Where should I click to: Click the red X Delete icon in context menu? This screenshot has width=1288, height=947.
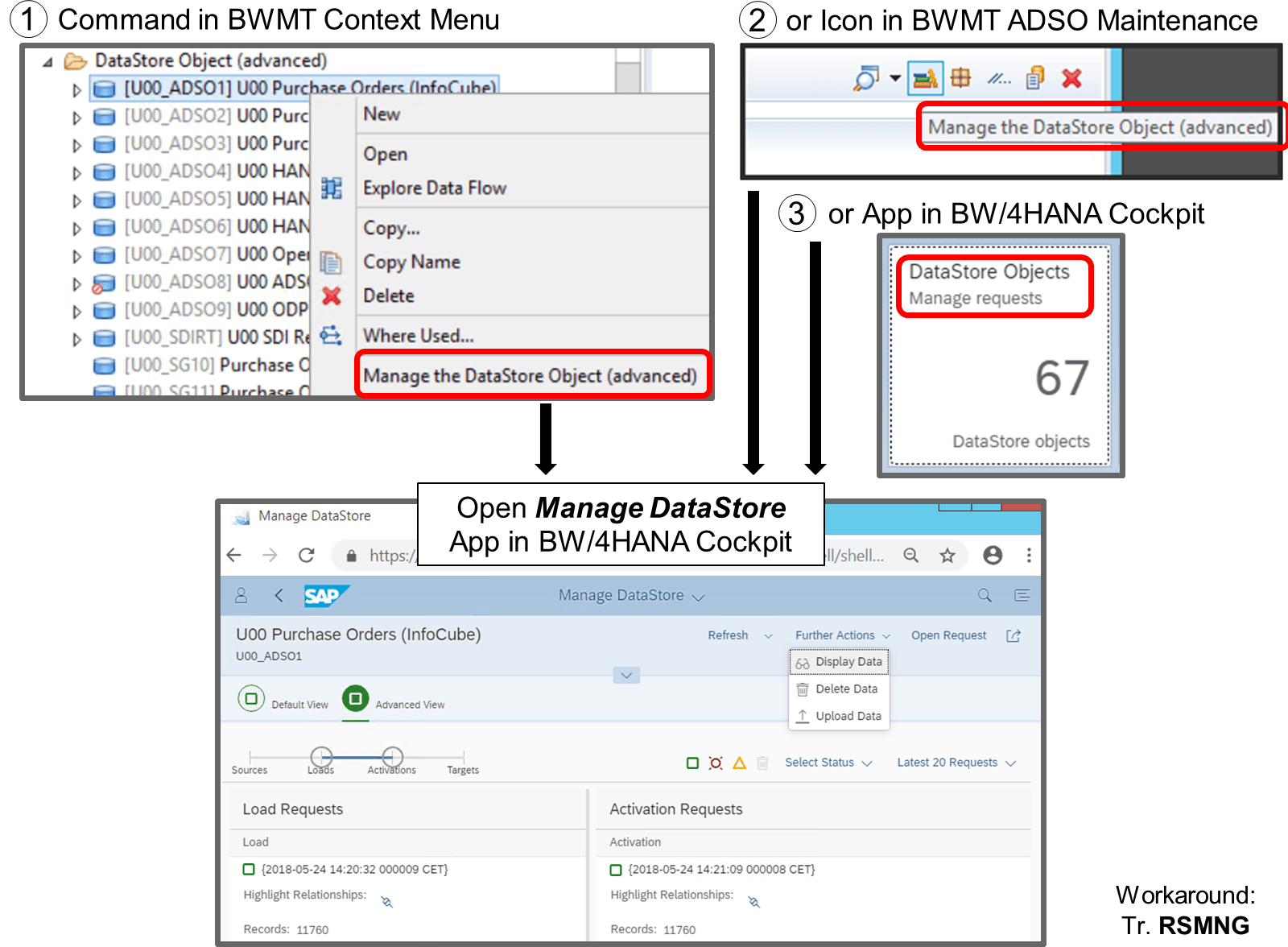coord(332,296)
